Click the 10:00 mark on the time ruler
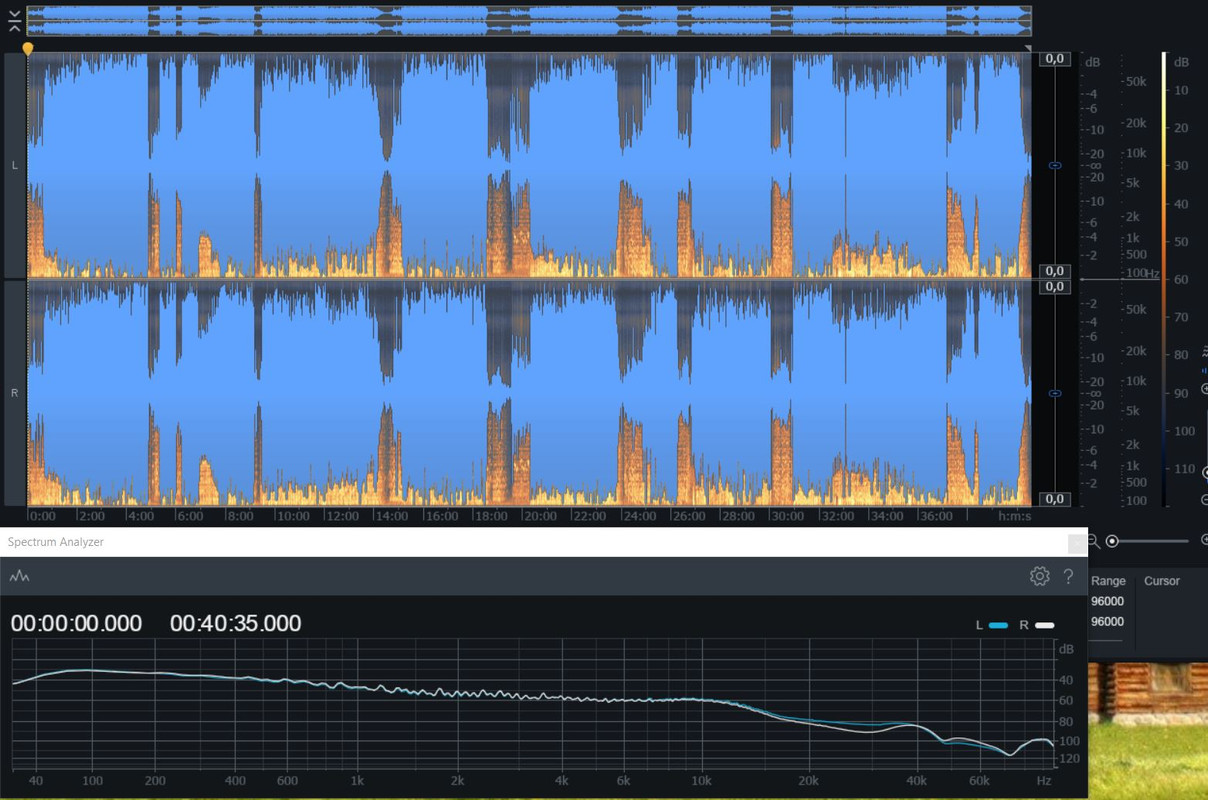This screenshot has height=800, width=1208. tap(292, 516)
